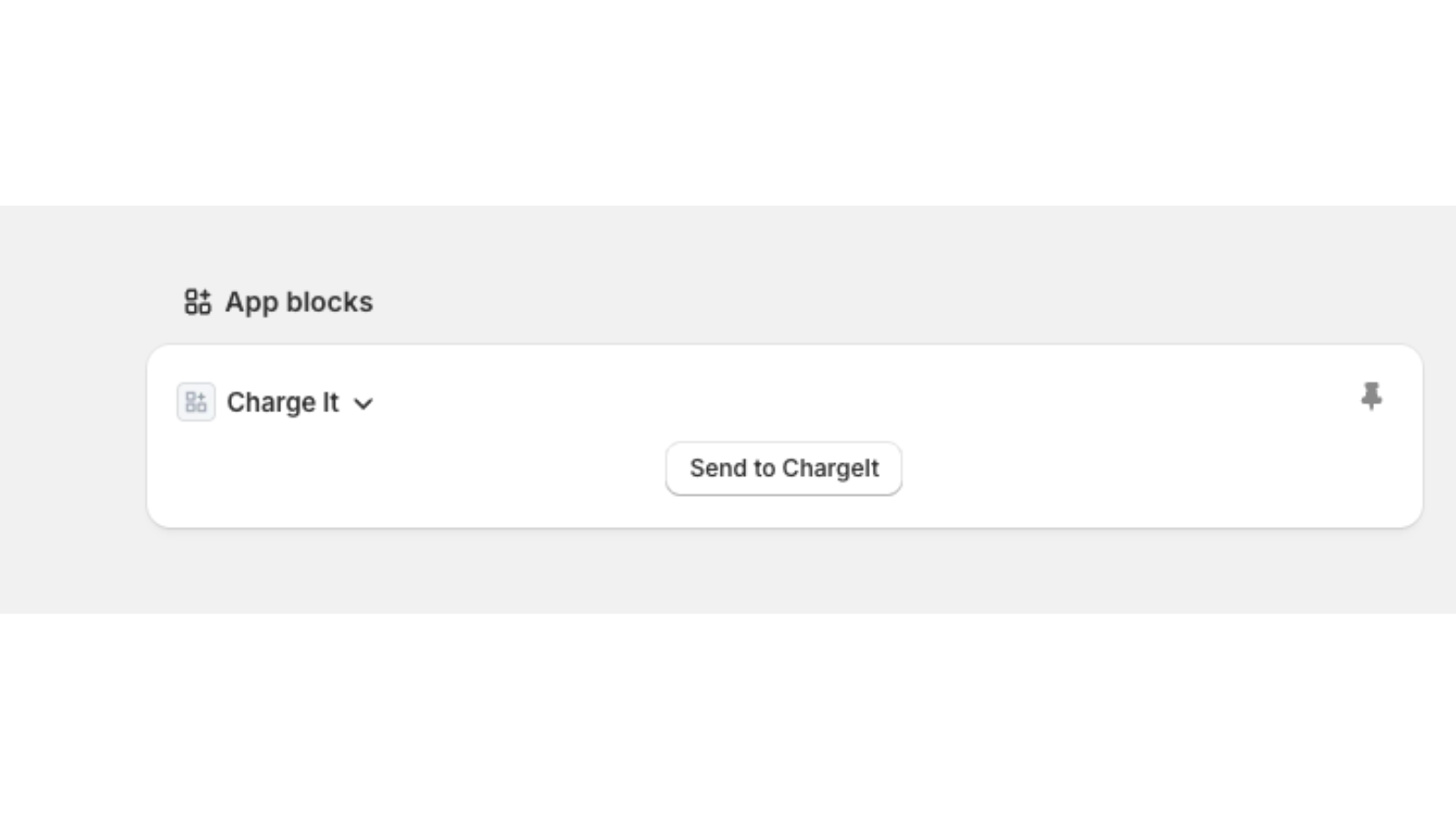Select the App blocks heading text
Viewport: 1456px width, 819px height.
tap(299, 302)
